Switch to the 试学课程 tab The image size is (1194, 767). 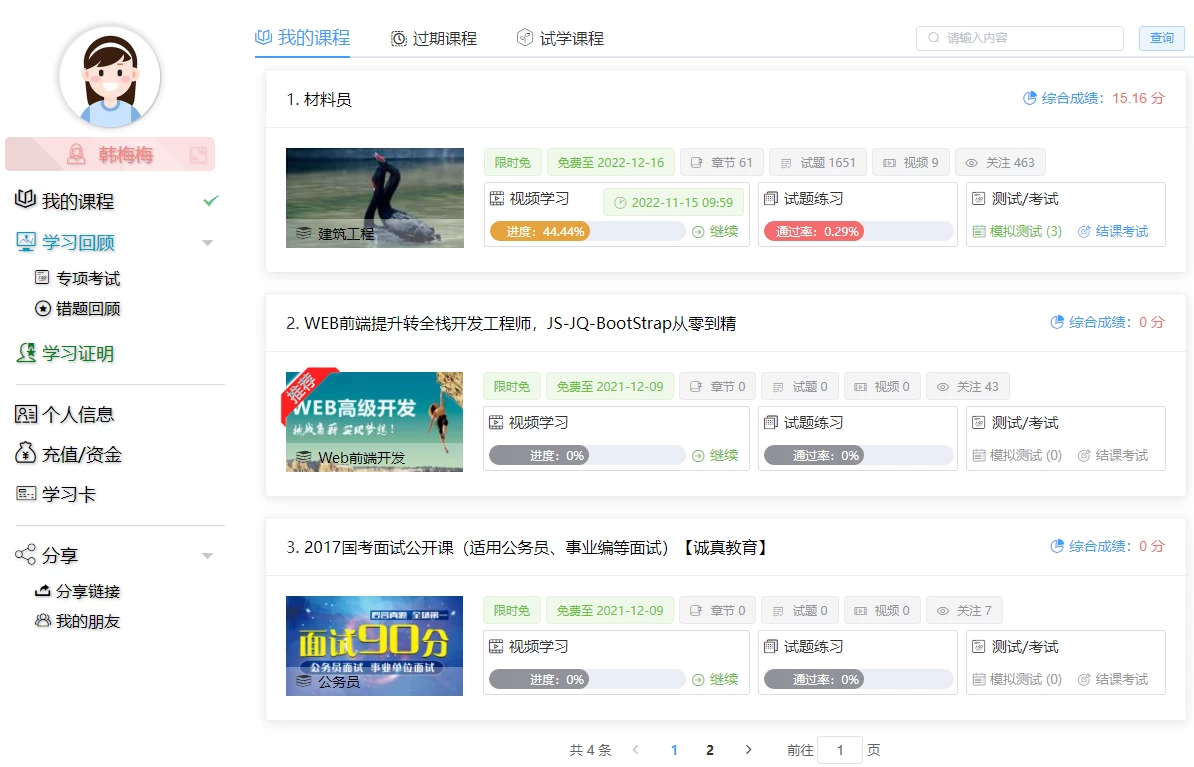pos(558,36)
